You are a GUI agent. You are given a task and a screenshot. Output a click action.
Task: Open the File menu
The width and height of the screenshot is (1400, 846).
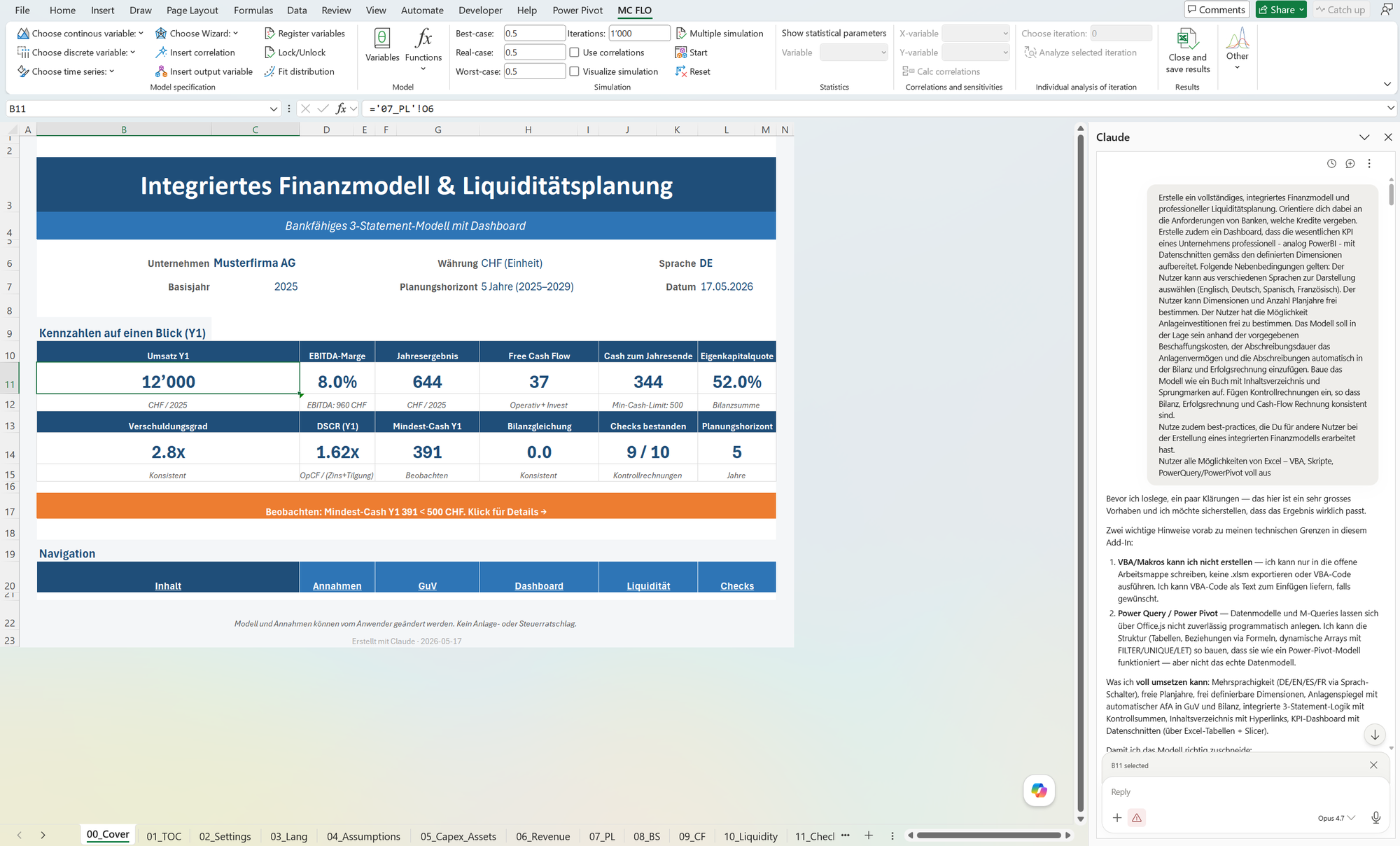point(22,10)
